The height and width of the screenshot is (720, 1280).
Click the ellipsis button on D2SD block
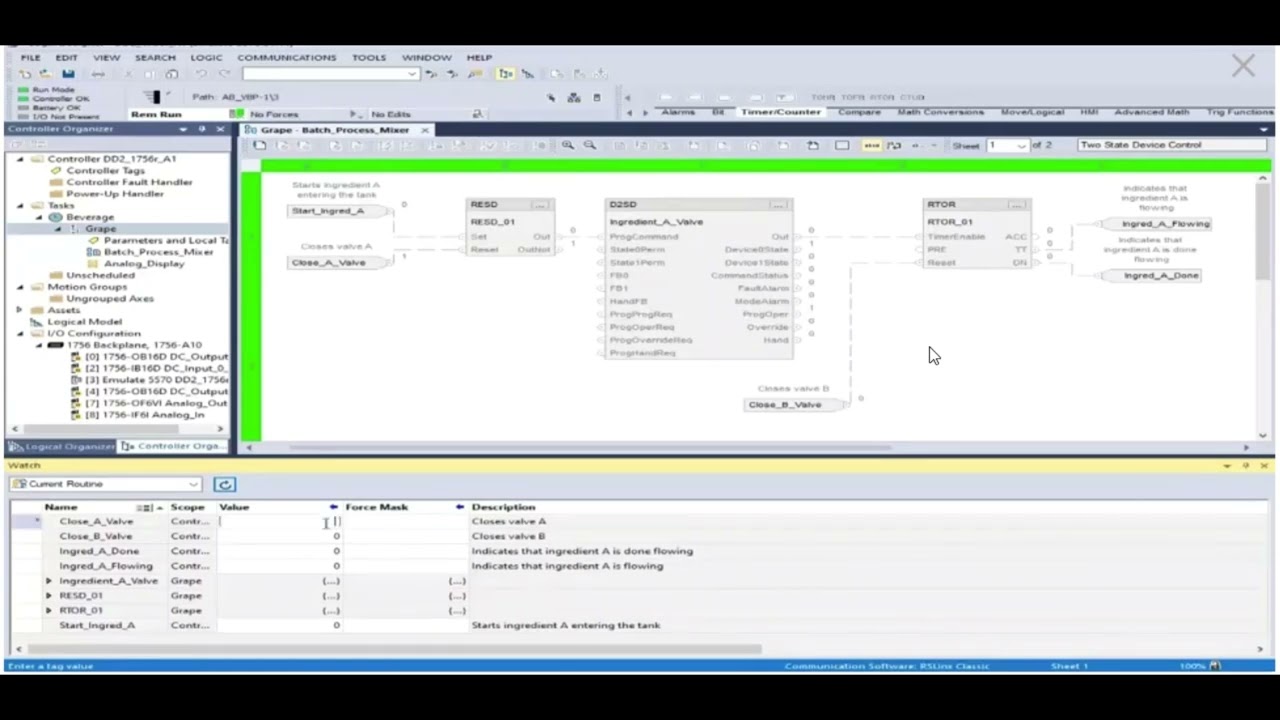pos(777,205)
